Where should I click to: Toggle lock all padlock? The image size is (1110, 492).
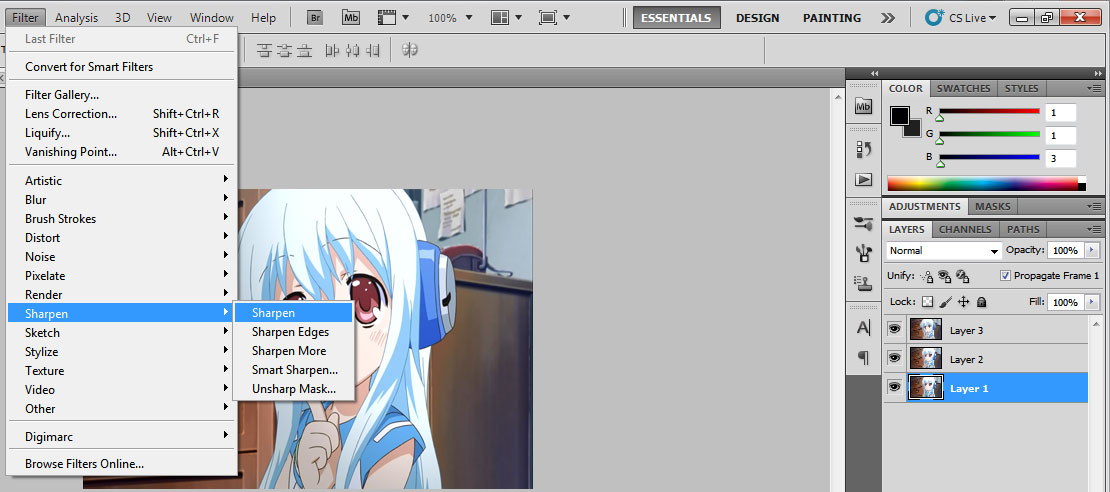coord(981,302)
